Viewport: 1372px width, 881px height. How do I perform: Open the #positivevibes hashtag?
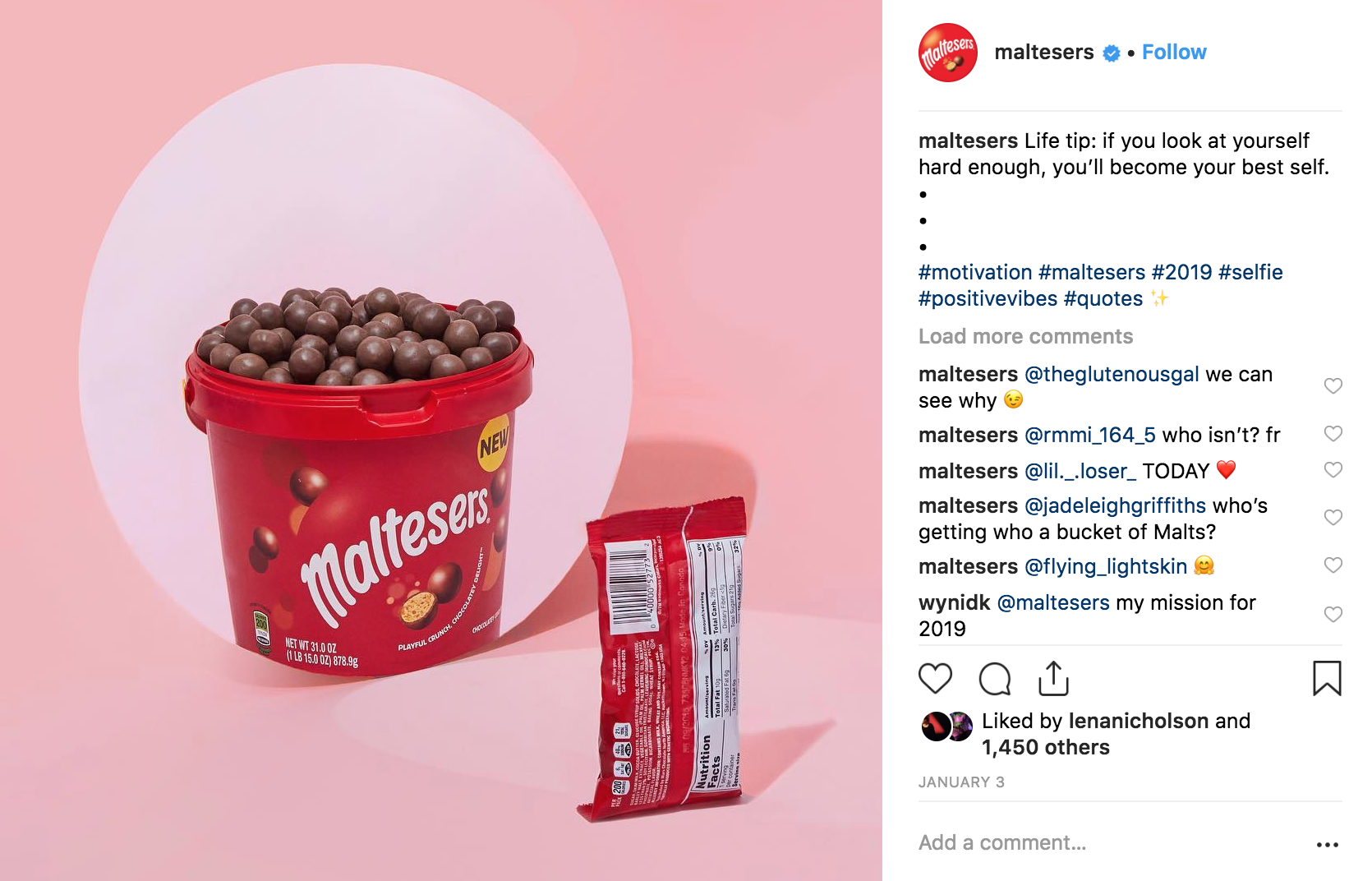point(988,298)
